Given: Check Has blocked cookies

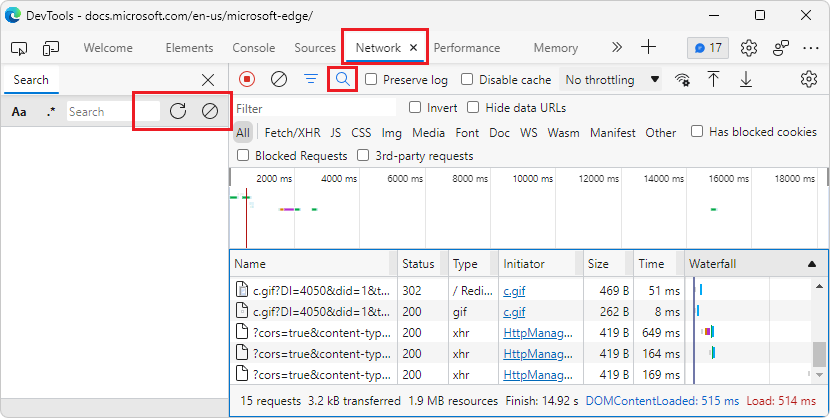Looking at the screenshot, I should tap(698, 131).
